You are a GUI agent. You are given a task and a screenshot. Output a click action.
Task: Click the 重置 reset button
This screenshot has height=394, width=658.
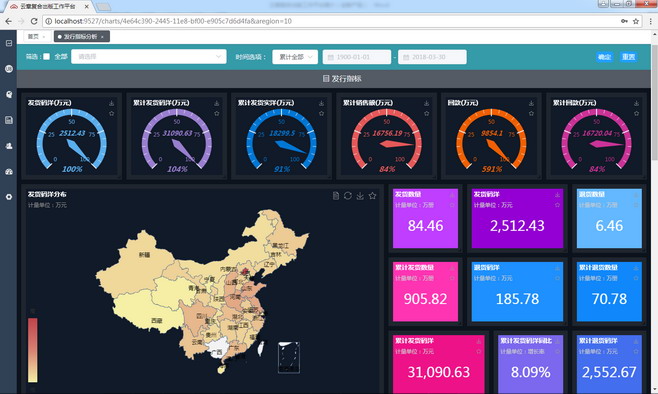pos(629,57)
